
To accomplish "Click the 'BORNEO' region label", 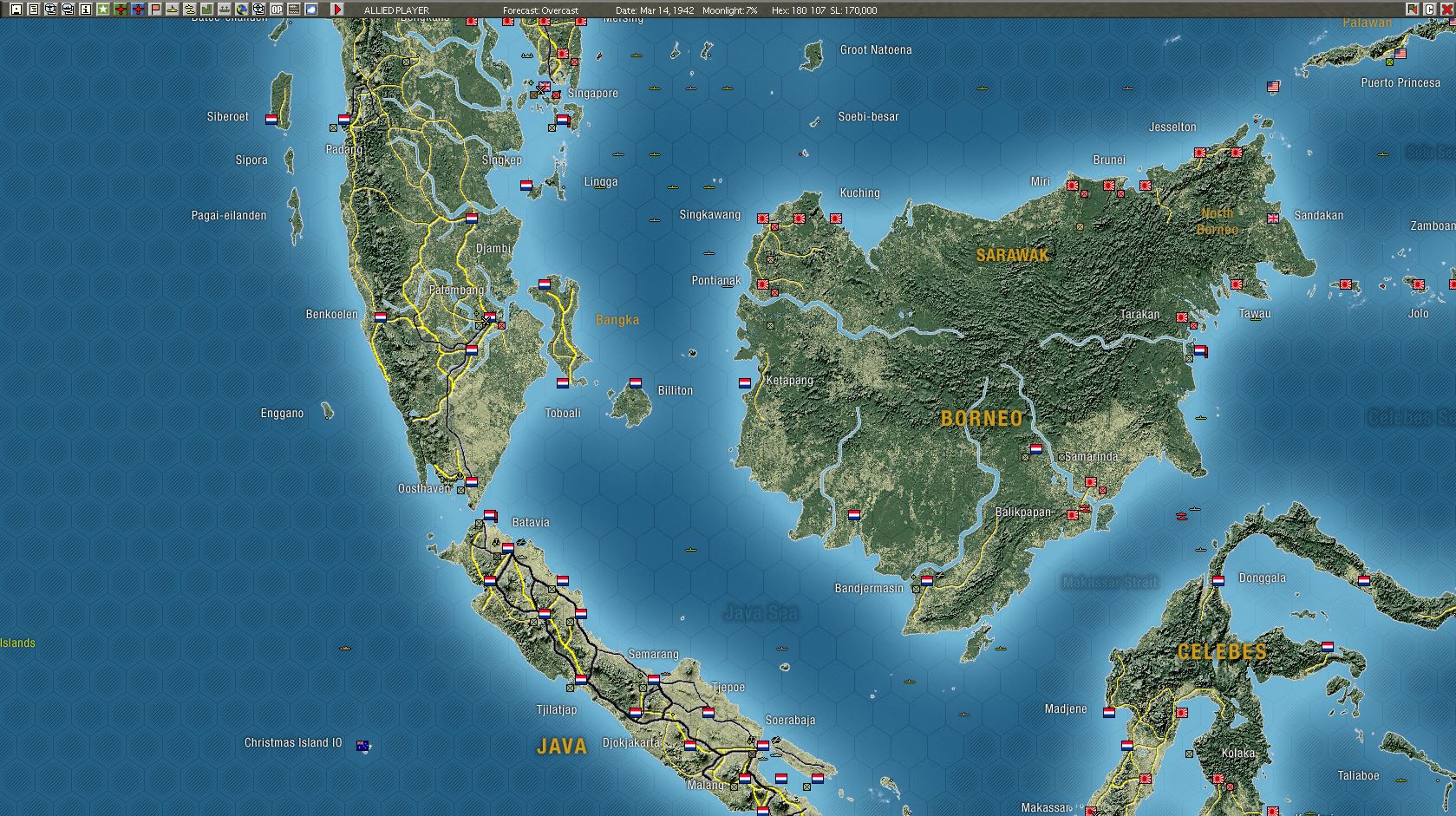I will coord(982,418).
